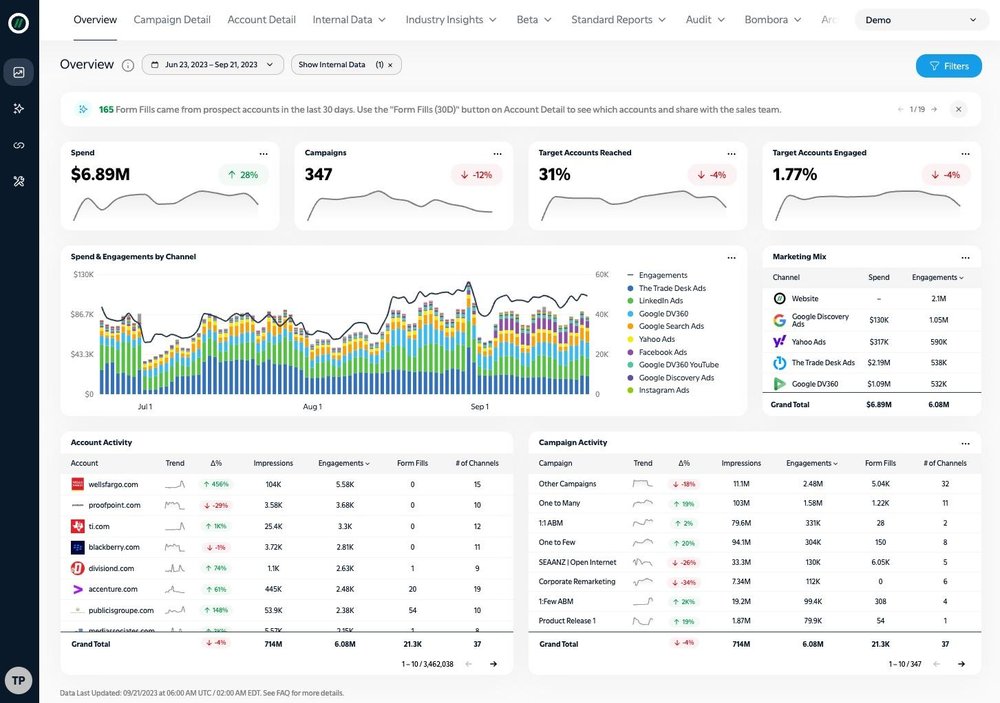Screen dimensions: 1000x703
Task: Open the wellsfargo.com account row
Action: [x=286, y=484]
